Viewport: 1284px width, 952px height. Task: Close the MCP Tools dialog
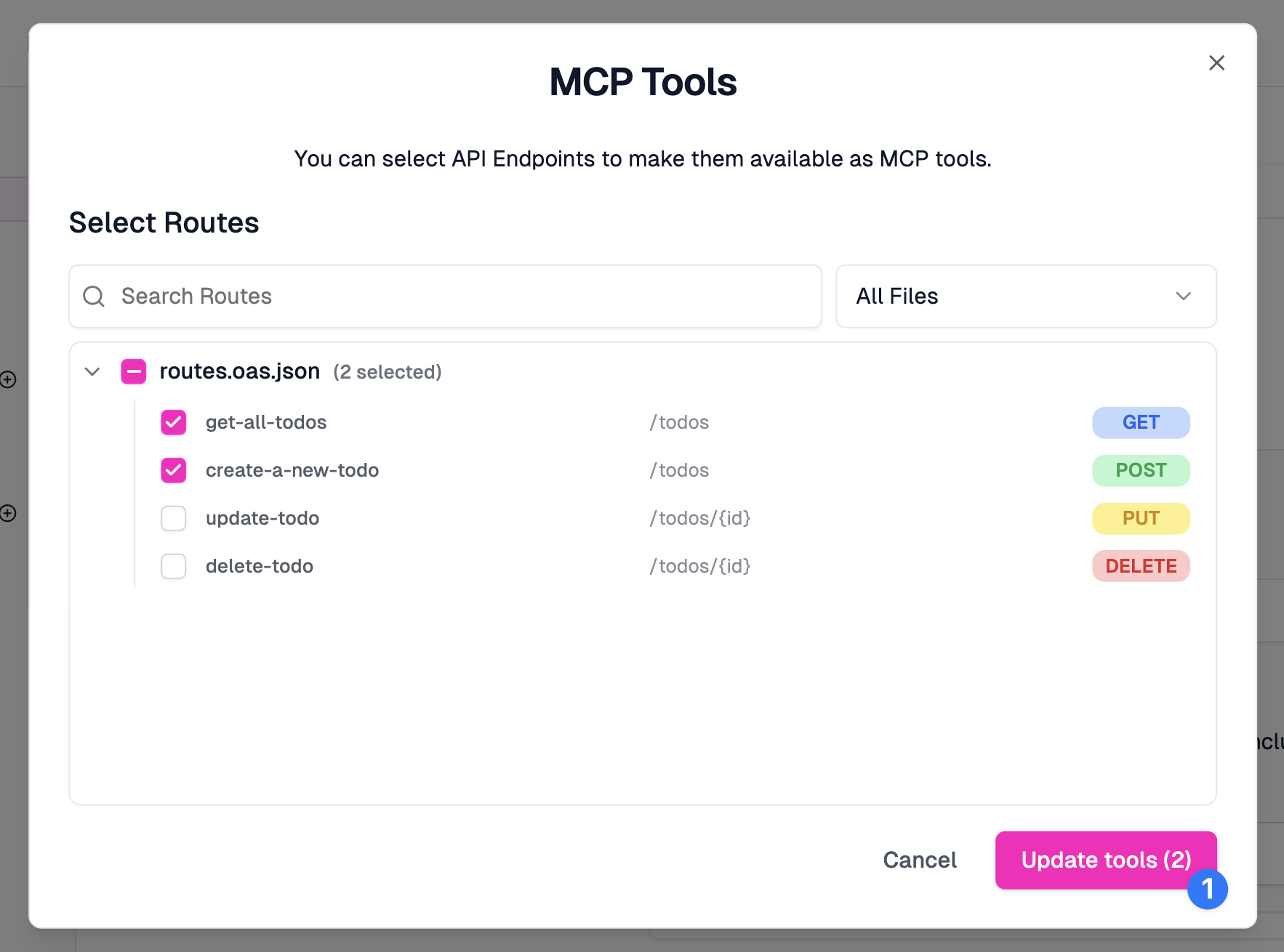1216,63
